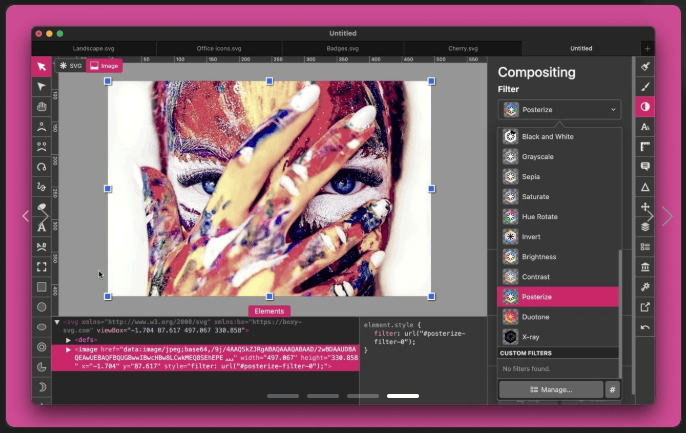Open the Objects list panel
This screenshot has height=433, width=686.
tap(645, 247)
